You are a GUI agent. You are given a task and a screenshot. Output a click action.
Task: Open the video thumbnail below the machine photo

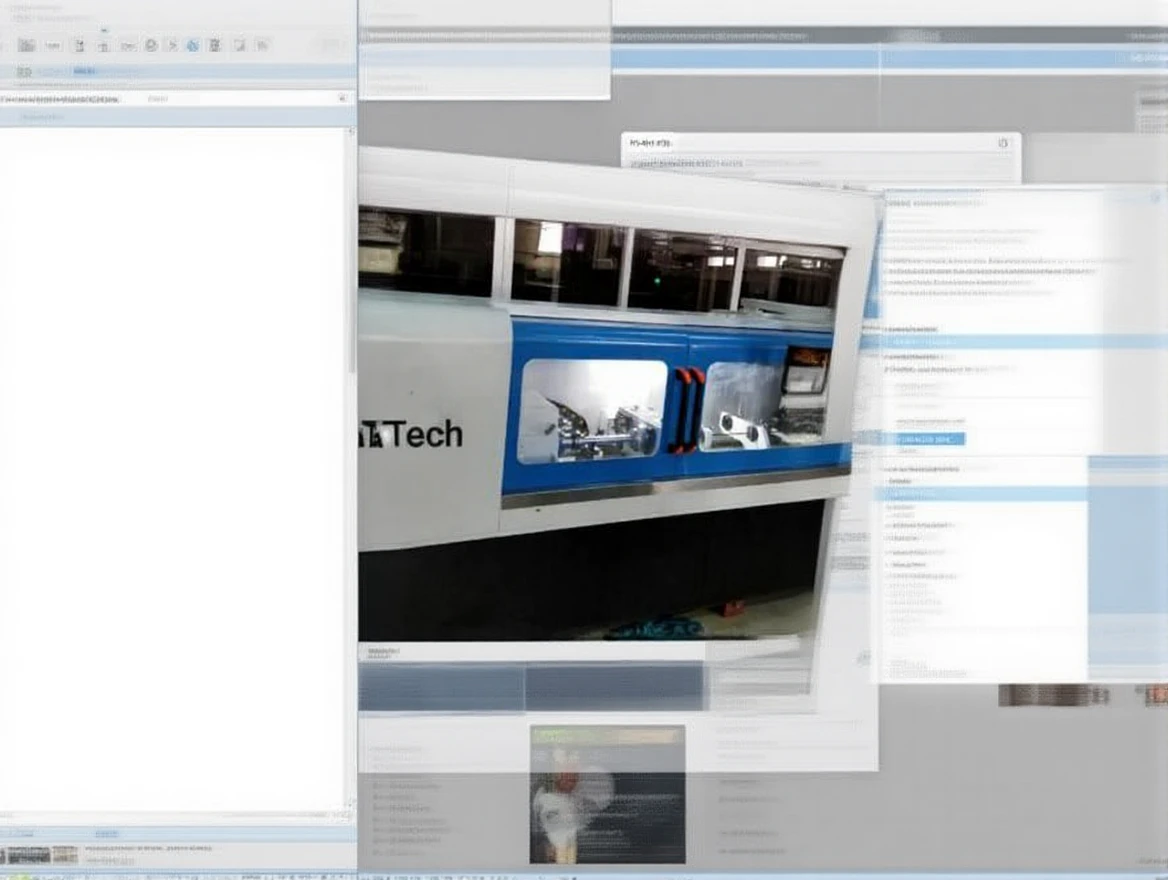(x=607, y=794)
